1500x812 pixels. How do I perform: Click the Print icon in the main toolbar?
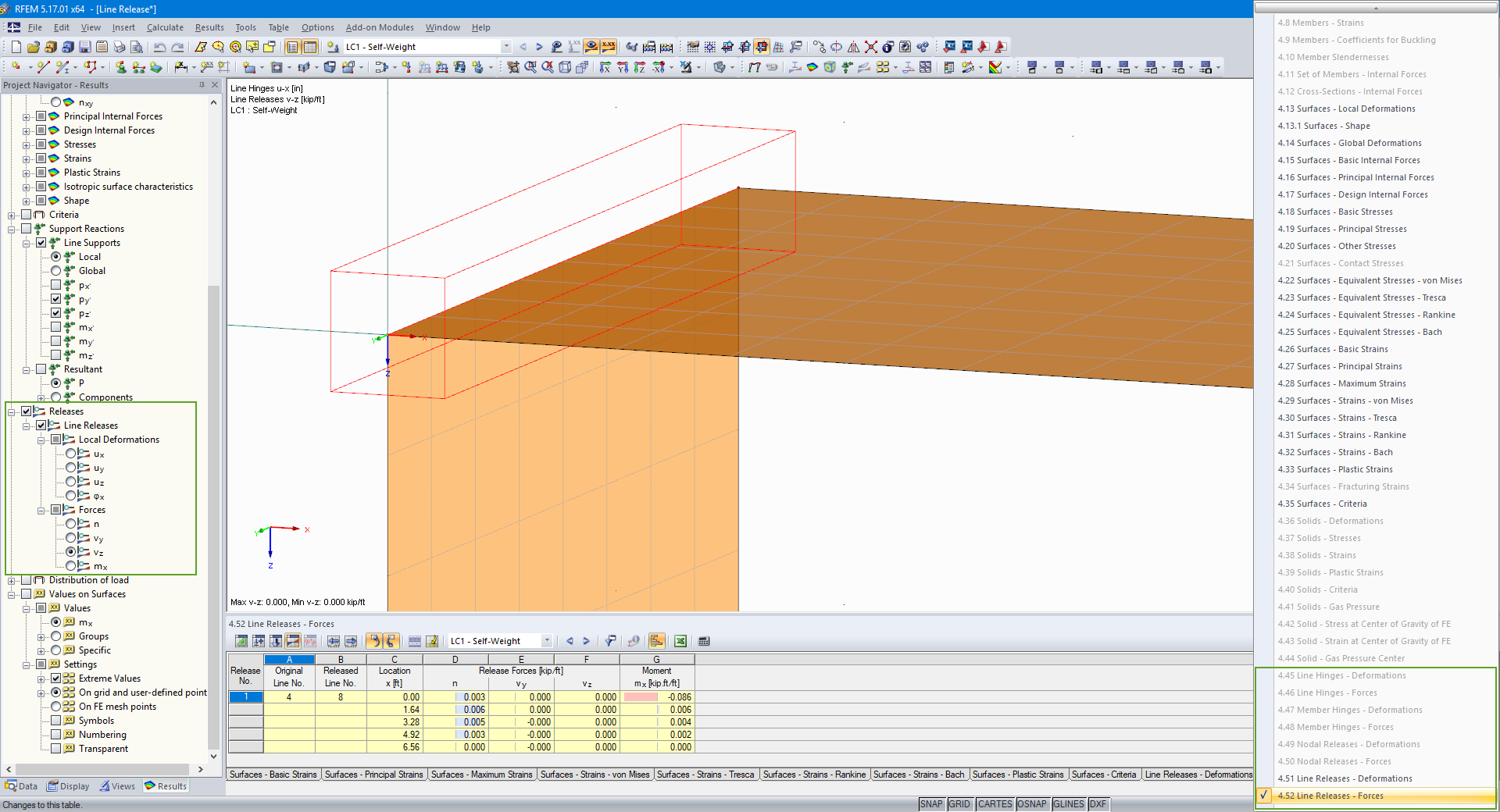(x=118, y=47)
